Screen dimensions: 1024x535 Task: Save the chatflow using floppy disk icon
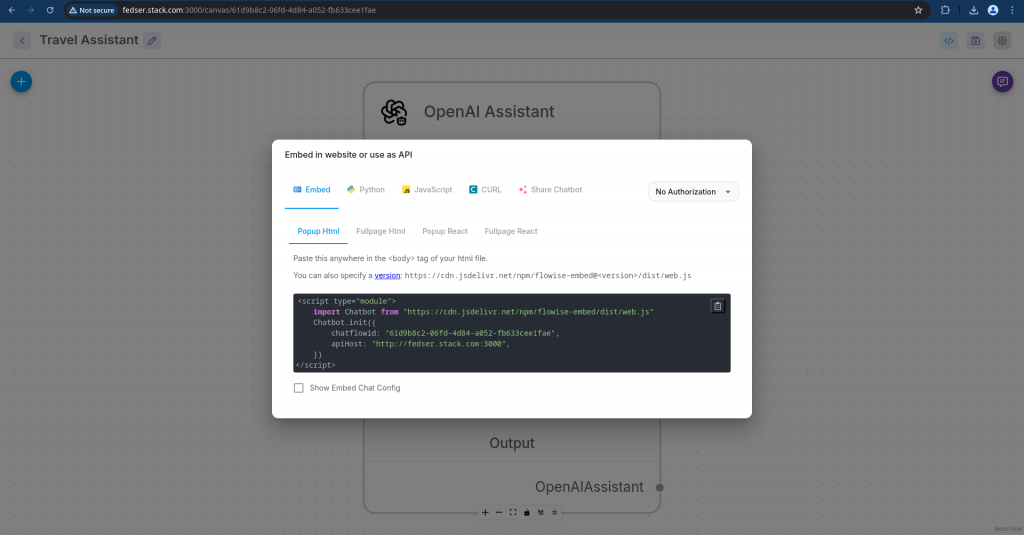coord(975,41)
